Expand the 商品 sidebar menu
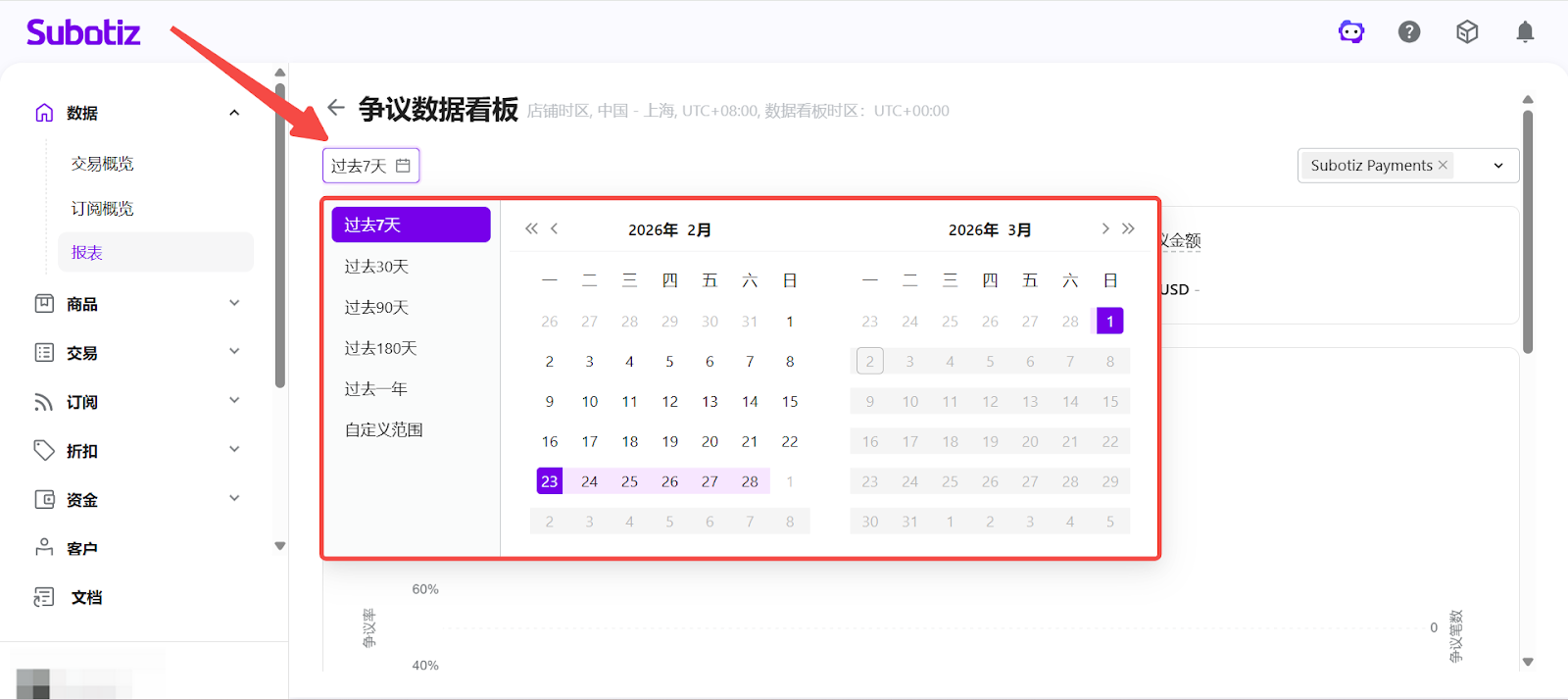The height and width of the screenshot is (700, 1568). click(234, 304)
